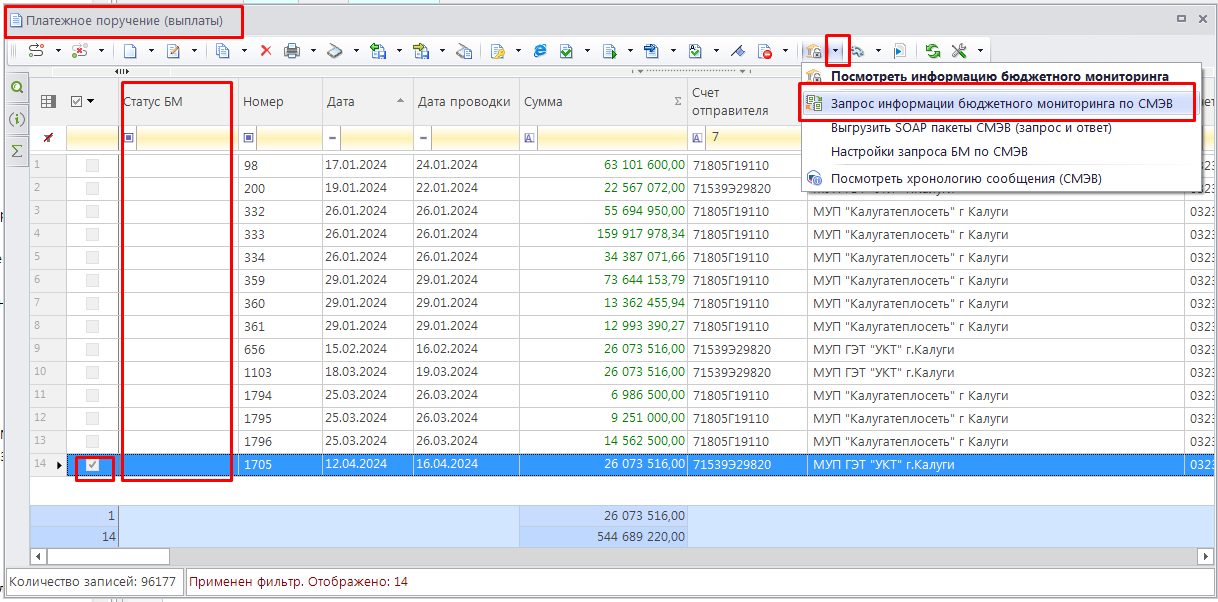Sort by the Дата проводки column header
This screenshot has width=1218, height=602.
point(466,102)
